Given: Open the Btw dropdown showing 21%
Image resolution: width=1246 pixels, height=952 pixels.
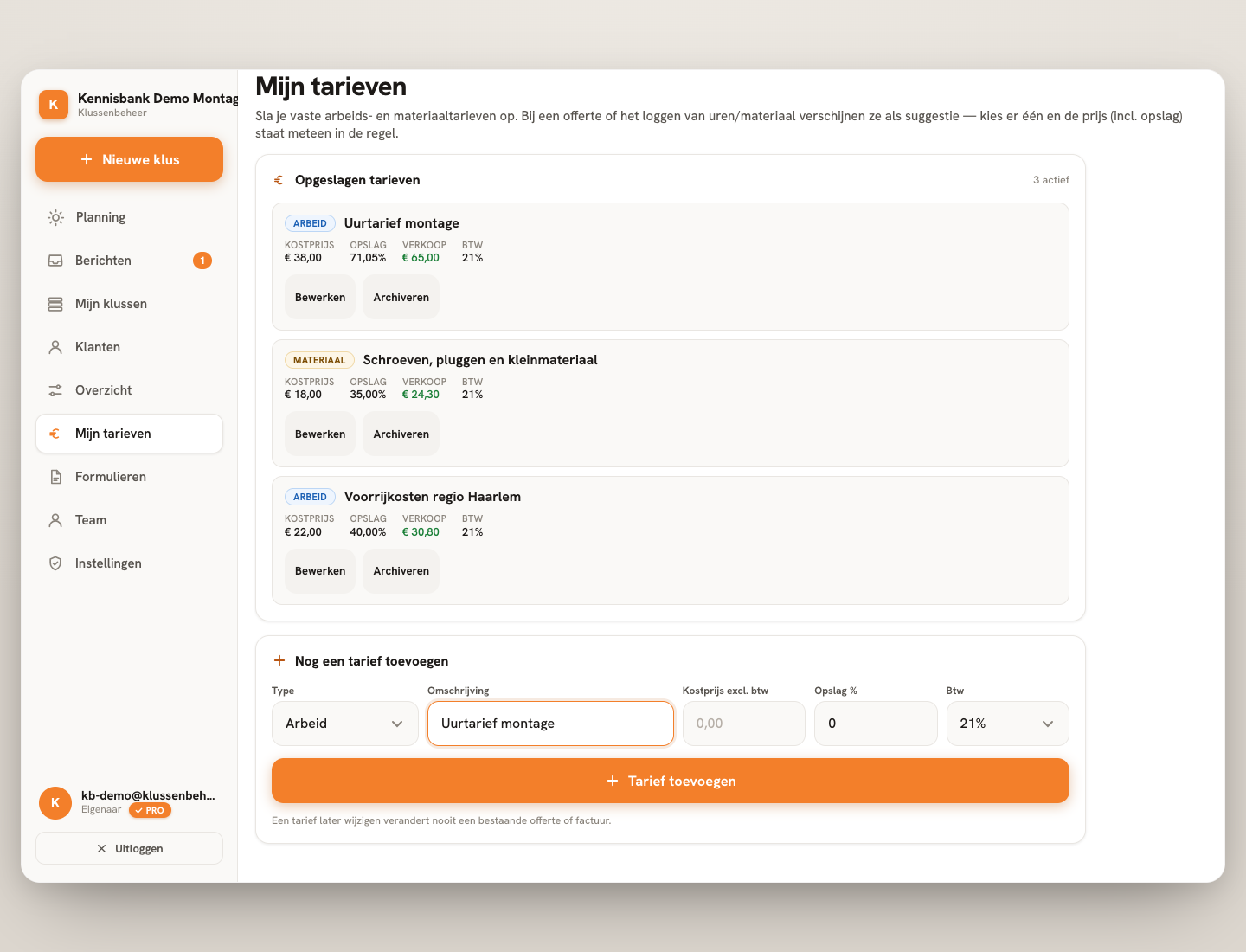Looking at the screenshot, I should coord(1008,724).
